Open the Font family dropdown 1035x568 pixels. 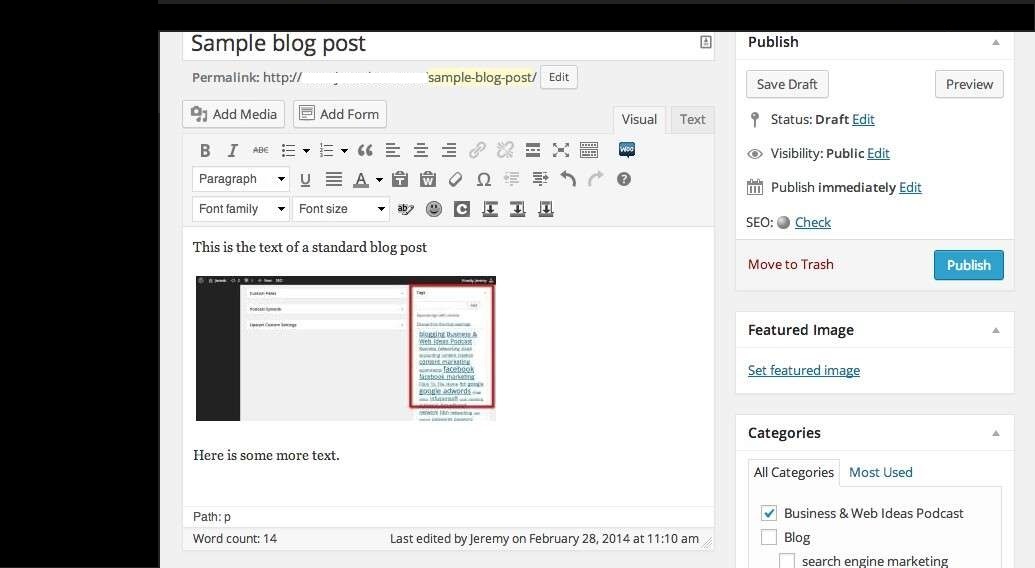[241, 208]
